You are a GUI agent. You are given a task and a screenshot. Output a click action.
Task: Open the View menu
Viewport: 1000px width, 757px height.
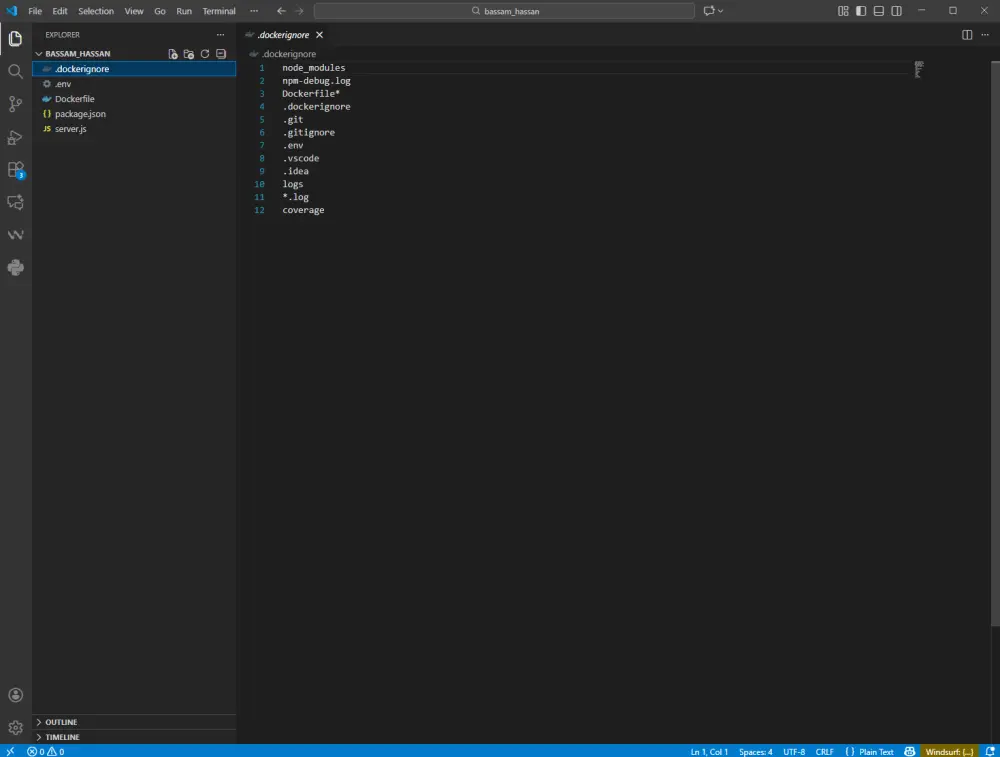(133, 11)
